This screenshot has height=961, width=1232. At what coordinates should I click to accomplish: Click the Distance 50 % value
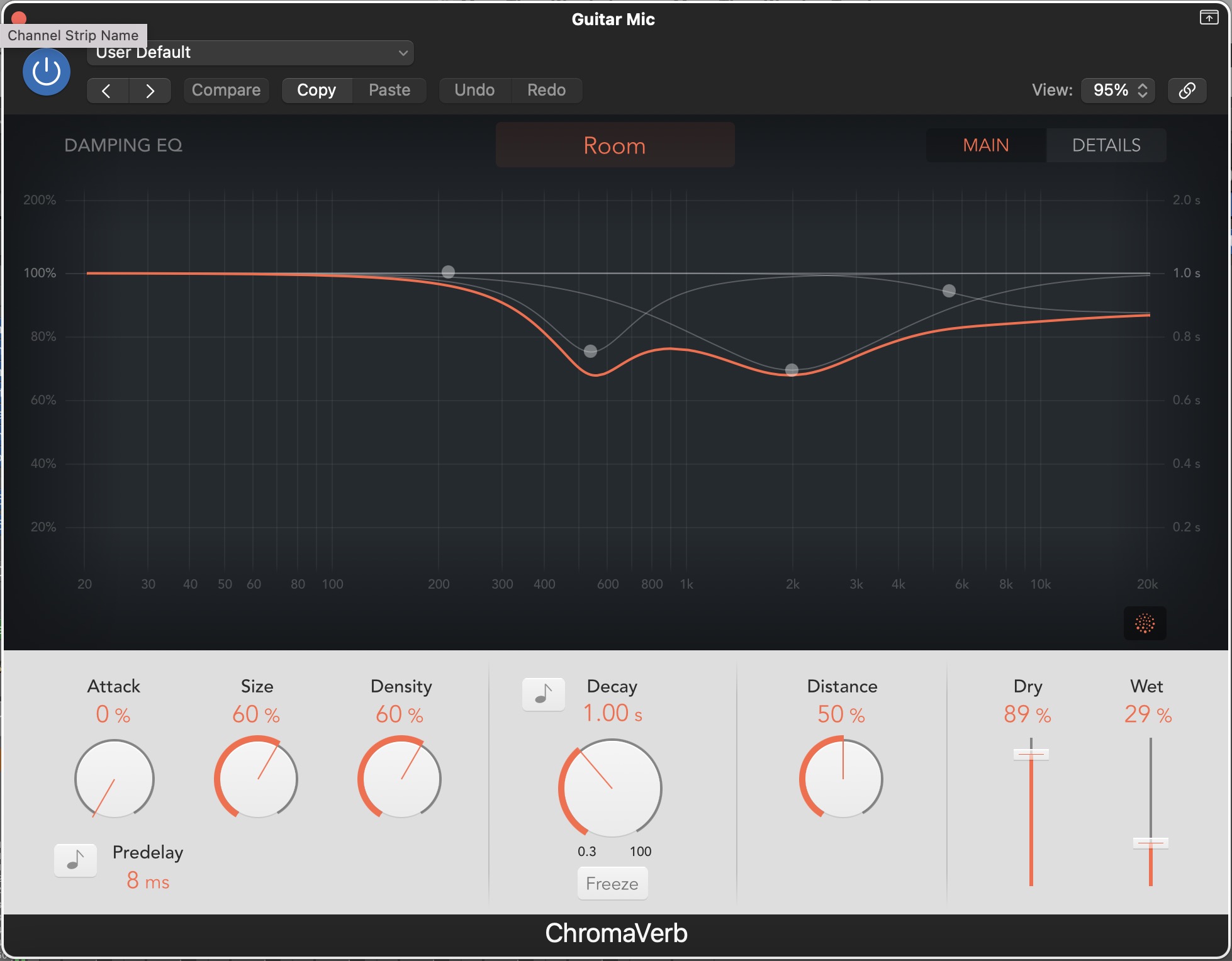click(x=841, y=715)
